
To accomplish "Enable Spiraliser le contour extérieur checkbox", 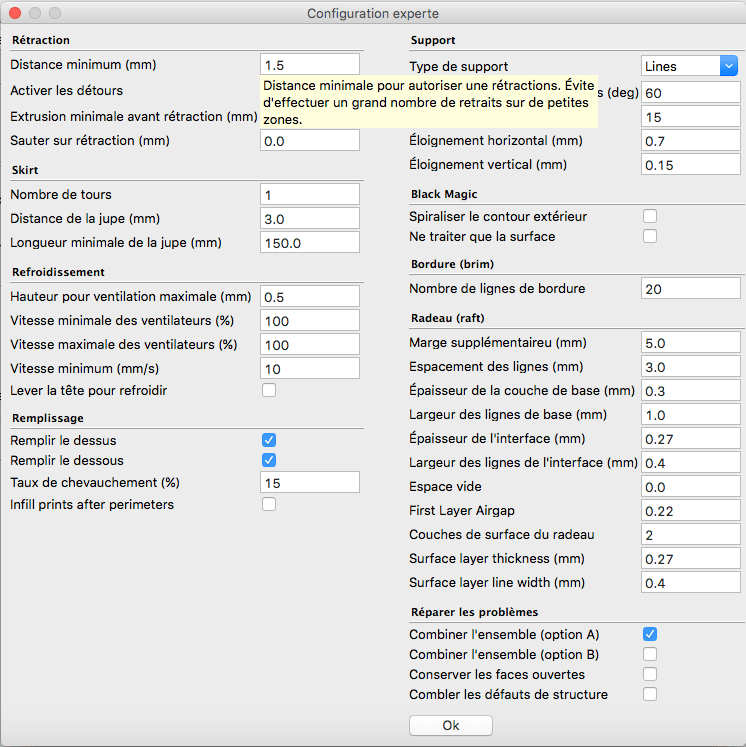I will pos(650,216).
